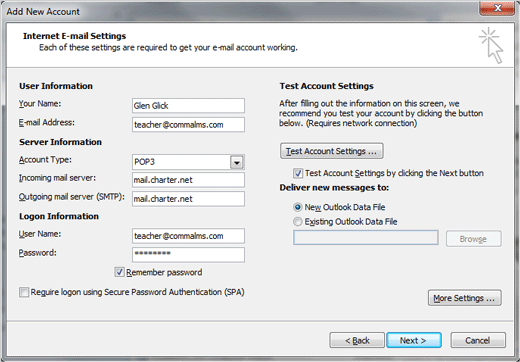Click the Password input field
520x362 pixels.
click(188, 255)
